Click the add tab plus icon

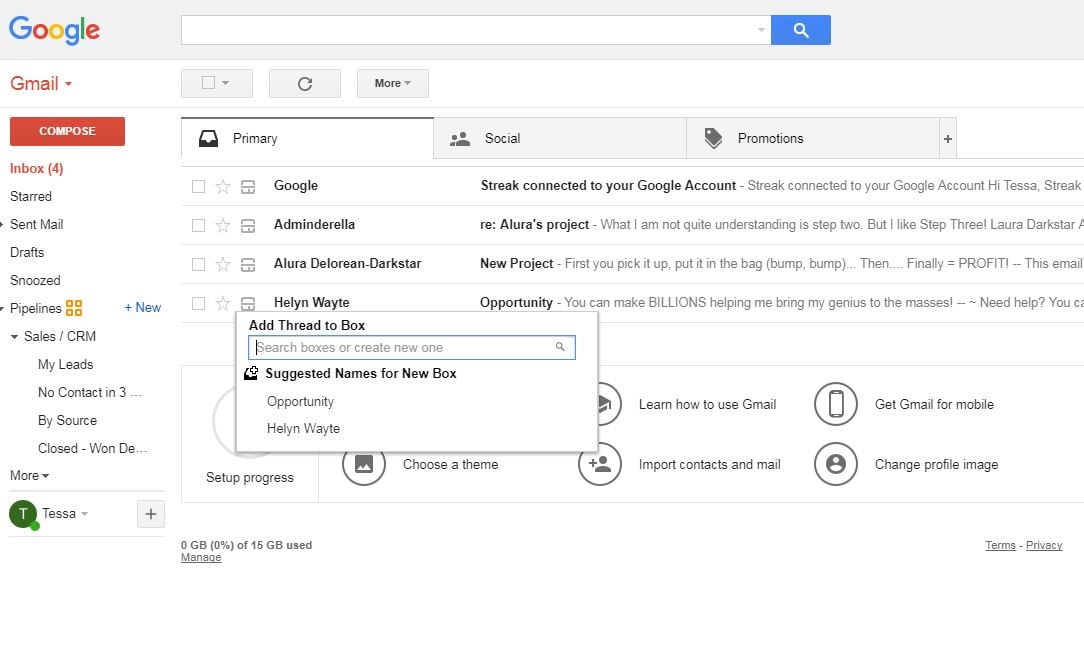(x=948, y=138)
